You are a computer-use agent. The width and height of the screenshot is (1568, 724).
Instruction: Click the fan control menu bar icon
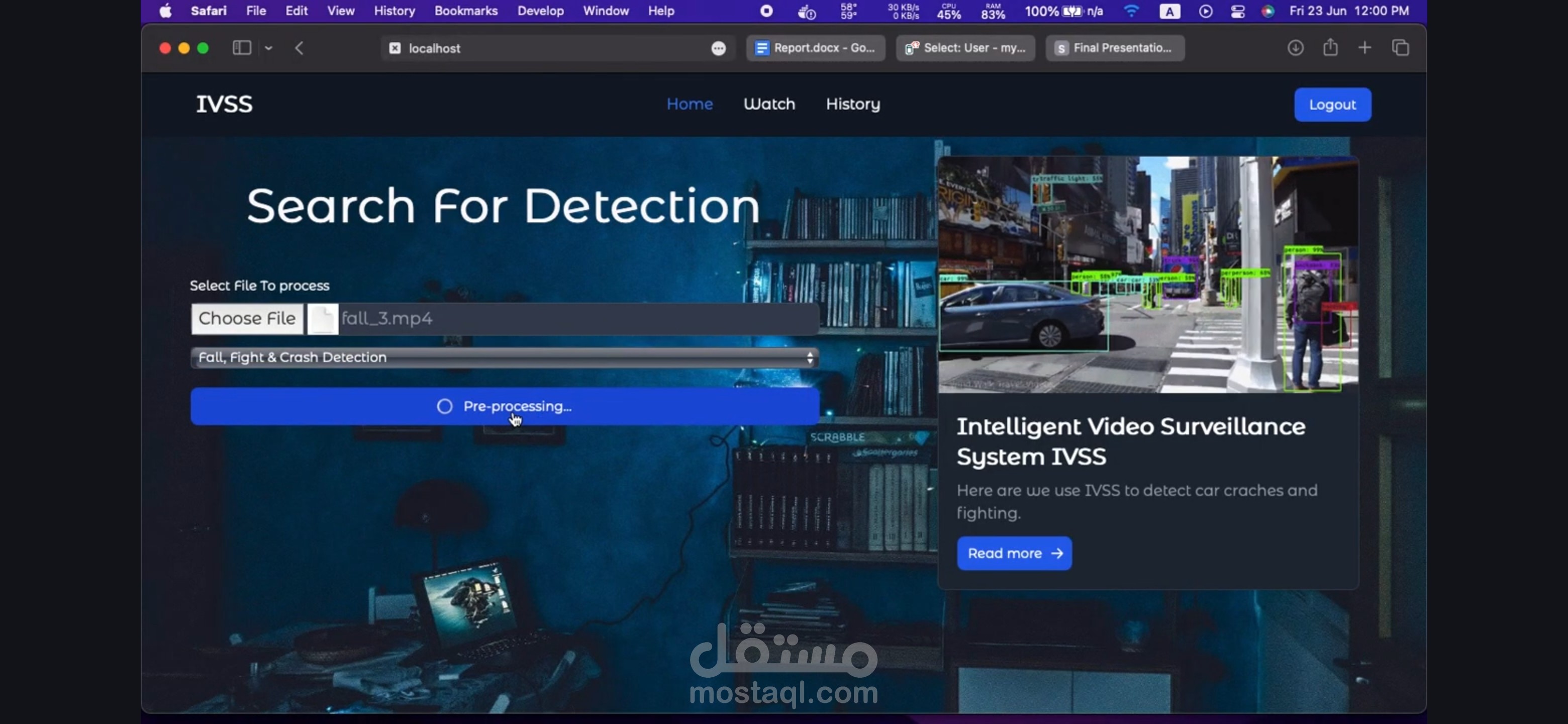pos(807,11)
